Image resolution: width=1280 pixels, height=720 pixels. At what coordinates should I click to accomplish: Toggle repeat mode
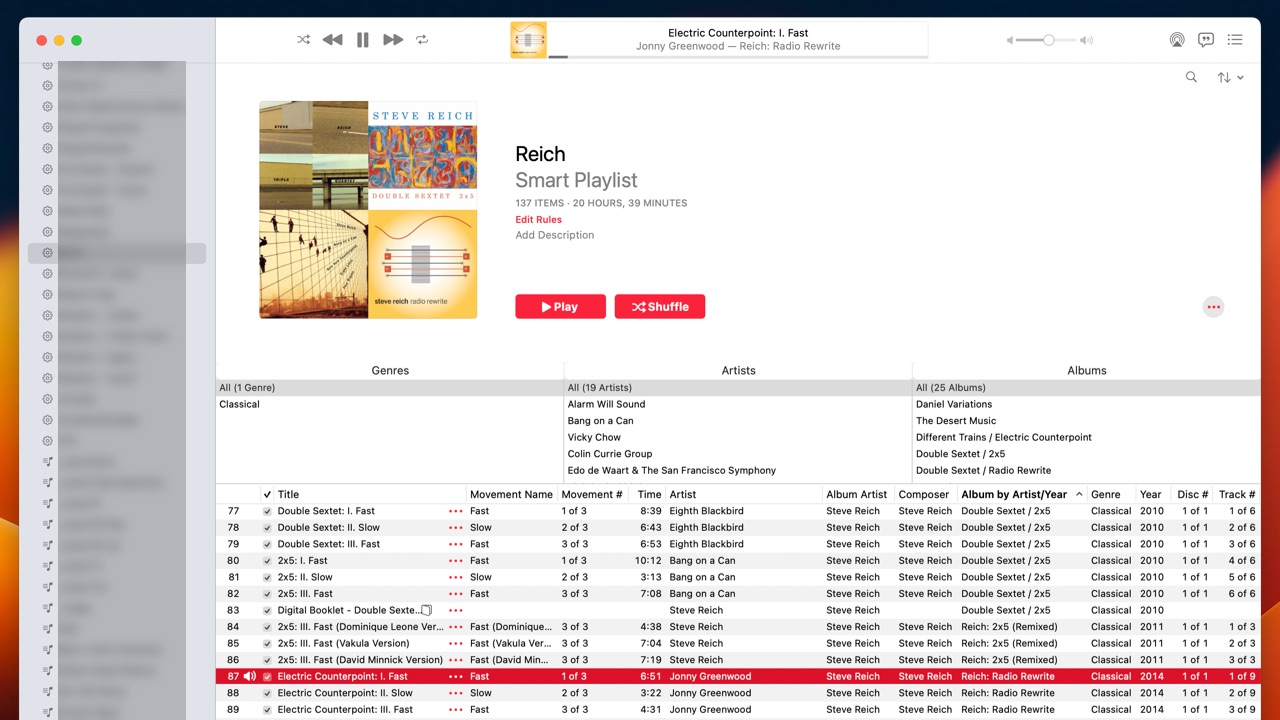click(x=422, y=40)
